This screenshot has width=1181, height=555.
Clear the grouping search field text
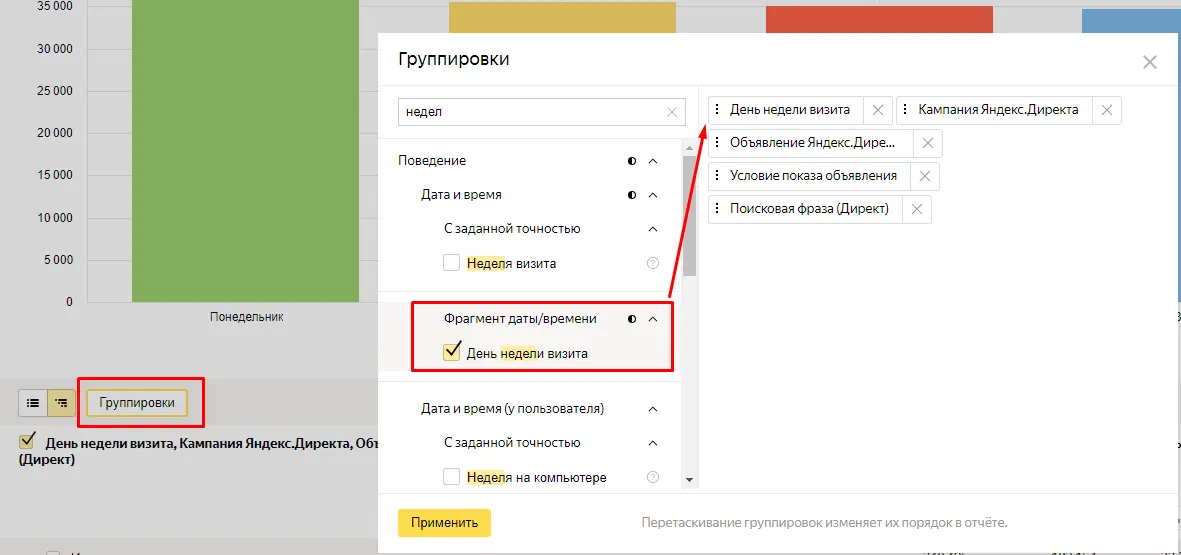tap(673, 112)
